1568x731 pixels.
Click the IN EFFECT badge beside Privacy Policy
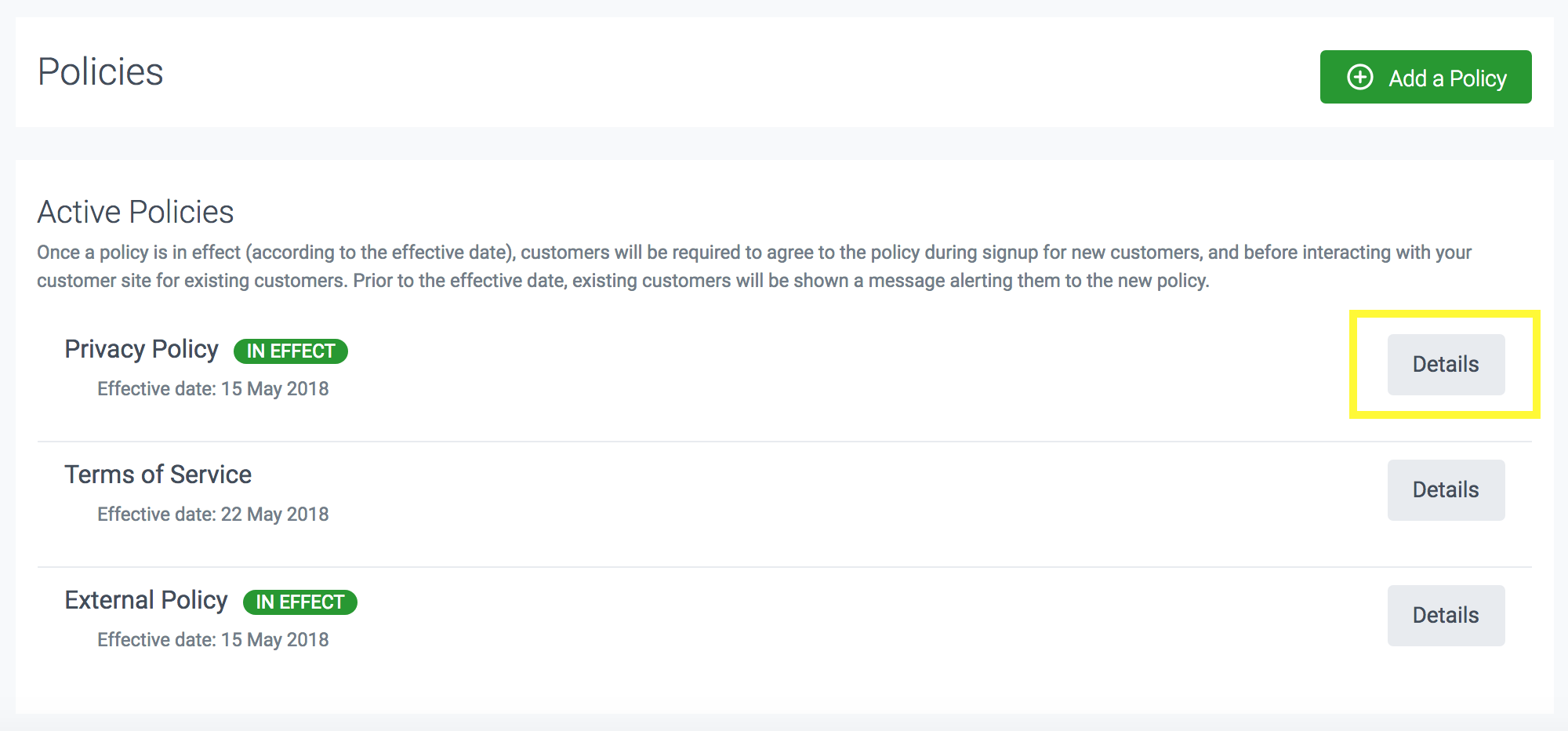[x=291, y=351]
